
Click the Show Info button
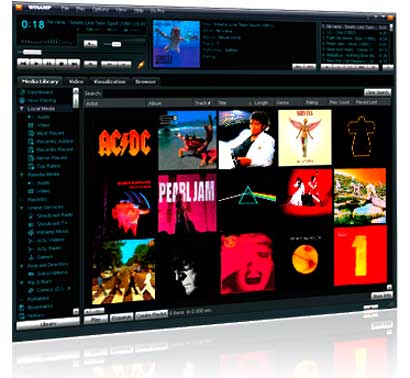(382, 295)
